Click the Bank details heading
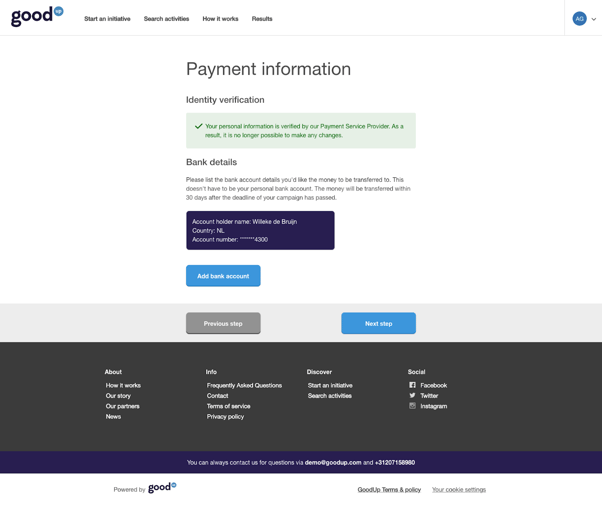Image resolution: width=602 pixels, height=505 pixels. click(211, 162)
